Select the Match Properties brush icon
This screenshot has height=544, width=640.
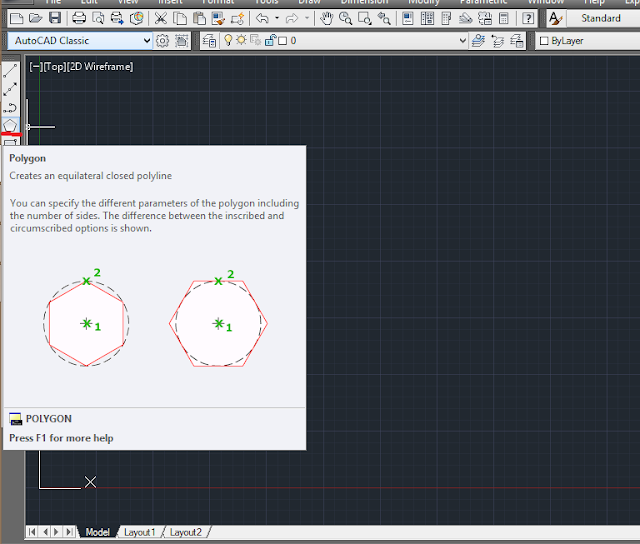tap(218, 18)
